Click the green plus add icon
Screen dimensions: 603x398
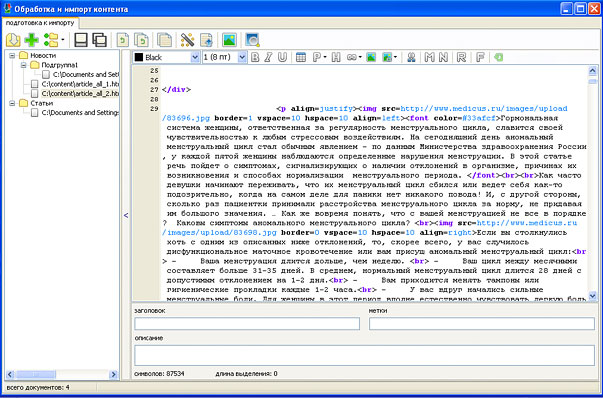pyautogui.click(x=31, y=40)
